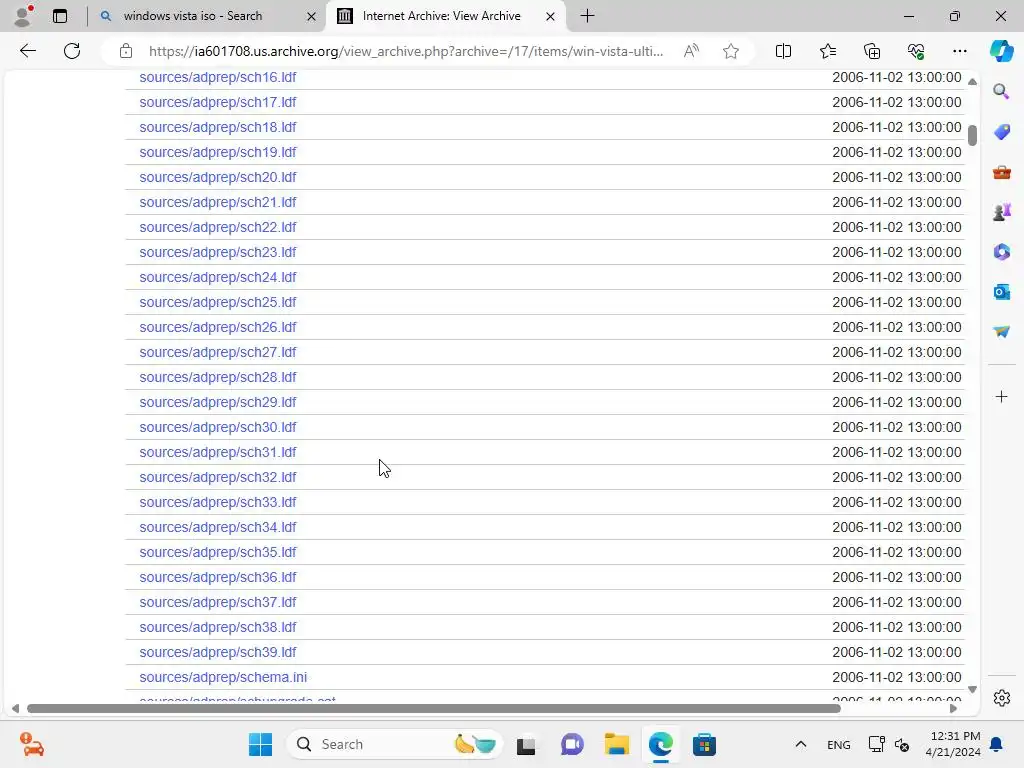Open sources/adprep/sch28.ldf link

click(x=217, y=377)
